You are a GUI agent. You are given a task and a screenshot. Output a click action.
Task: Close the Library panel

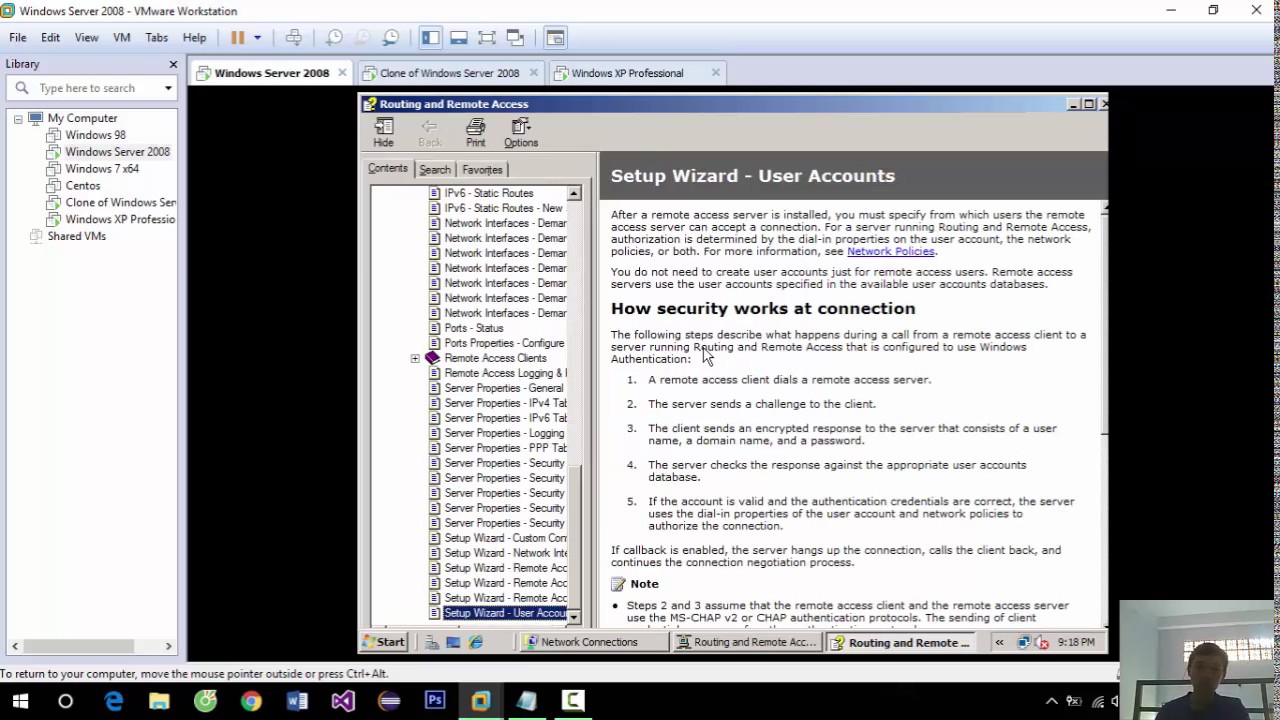[173, 64]
